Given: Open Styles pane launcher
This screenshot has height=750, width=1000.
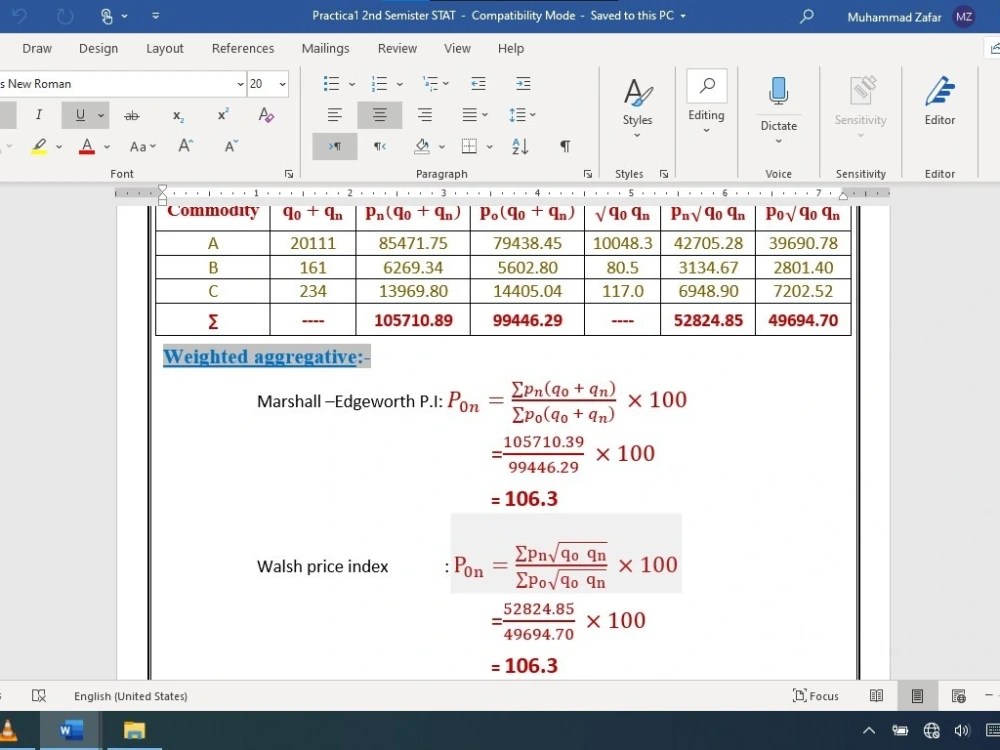Looking at the screenshot, I should click(x=664, y=174).
